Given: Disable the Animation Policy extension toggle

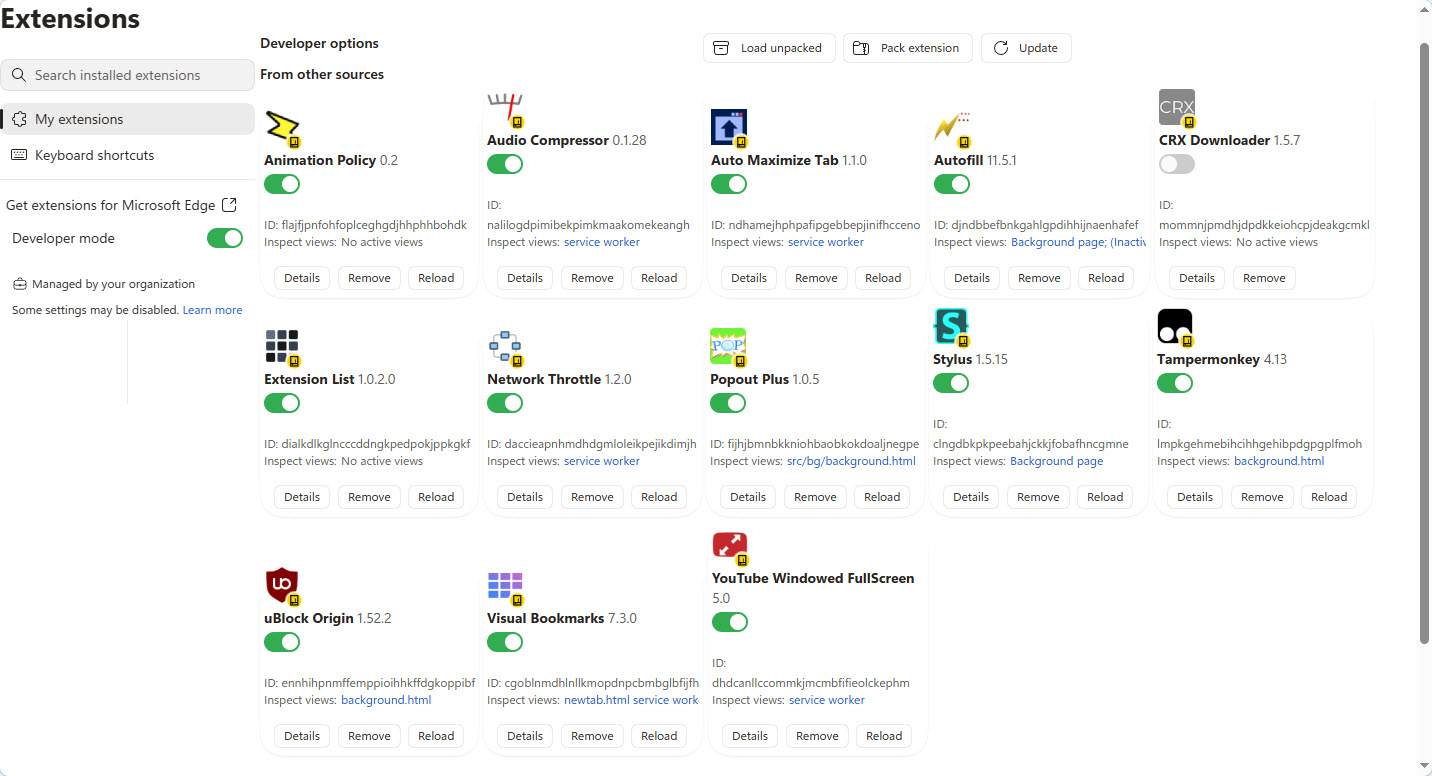Looking at the screenshot, I should 282,184.
